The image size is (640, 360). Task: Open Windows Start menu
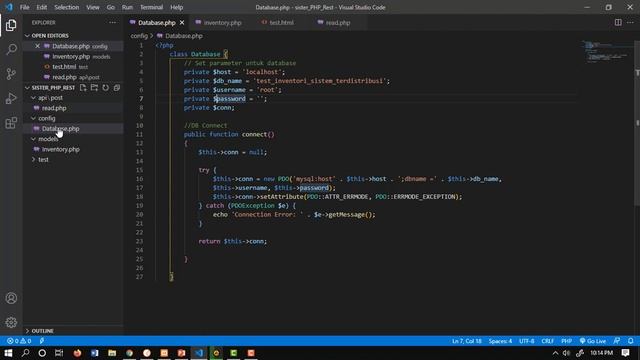coord(8,353)
